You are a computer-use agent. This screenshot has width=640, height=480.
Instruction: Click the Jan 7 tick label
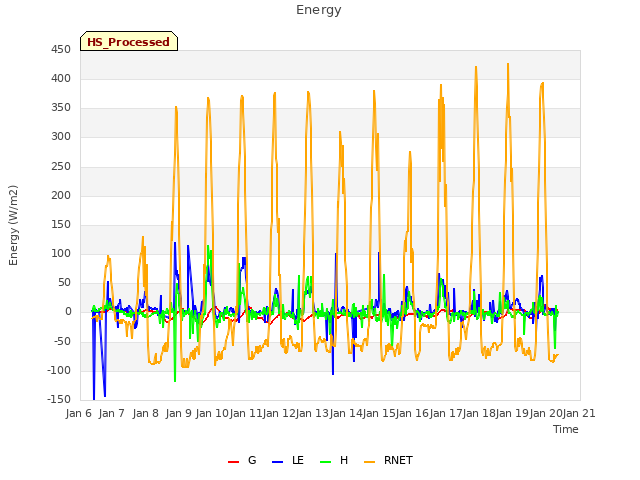pos(112,413)
